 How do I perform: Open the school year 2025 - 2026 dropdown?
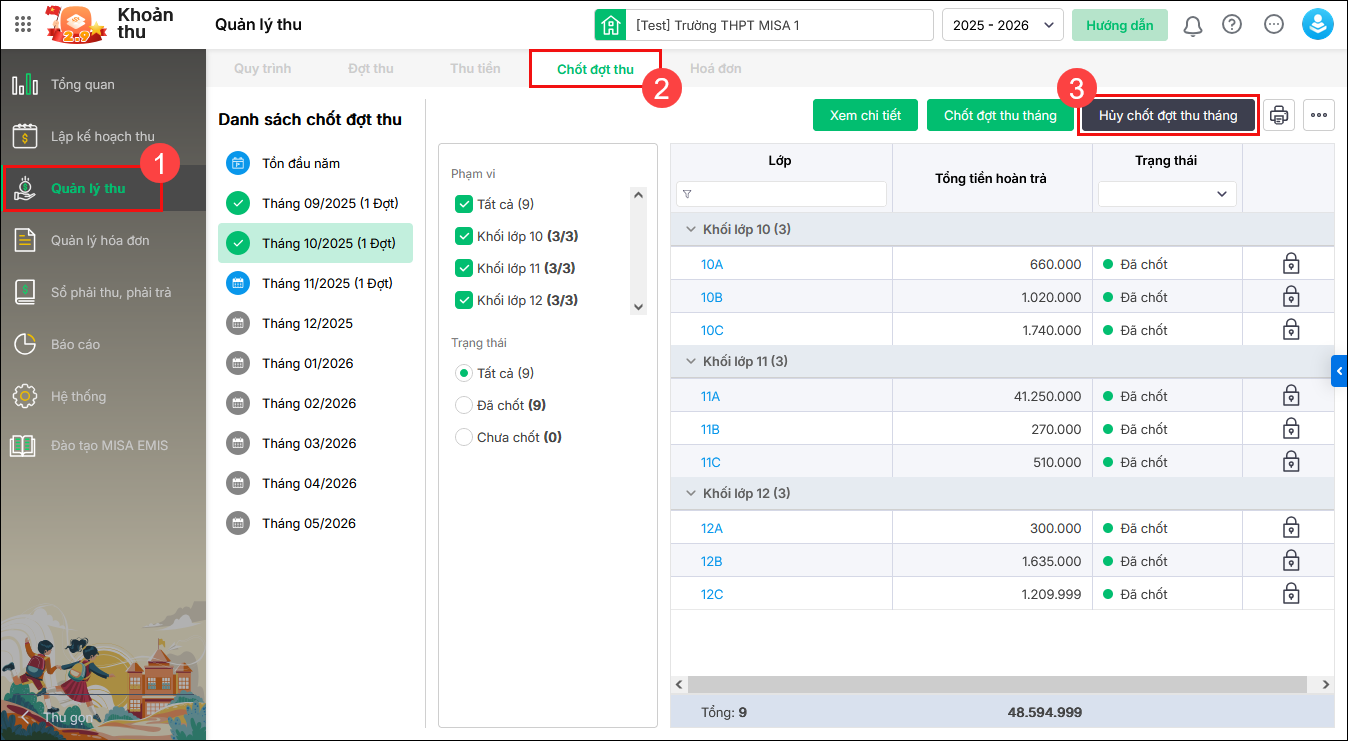pyautogui.click(x=1002, y=25)
